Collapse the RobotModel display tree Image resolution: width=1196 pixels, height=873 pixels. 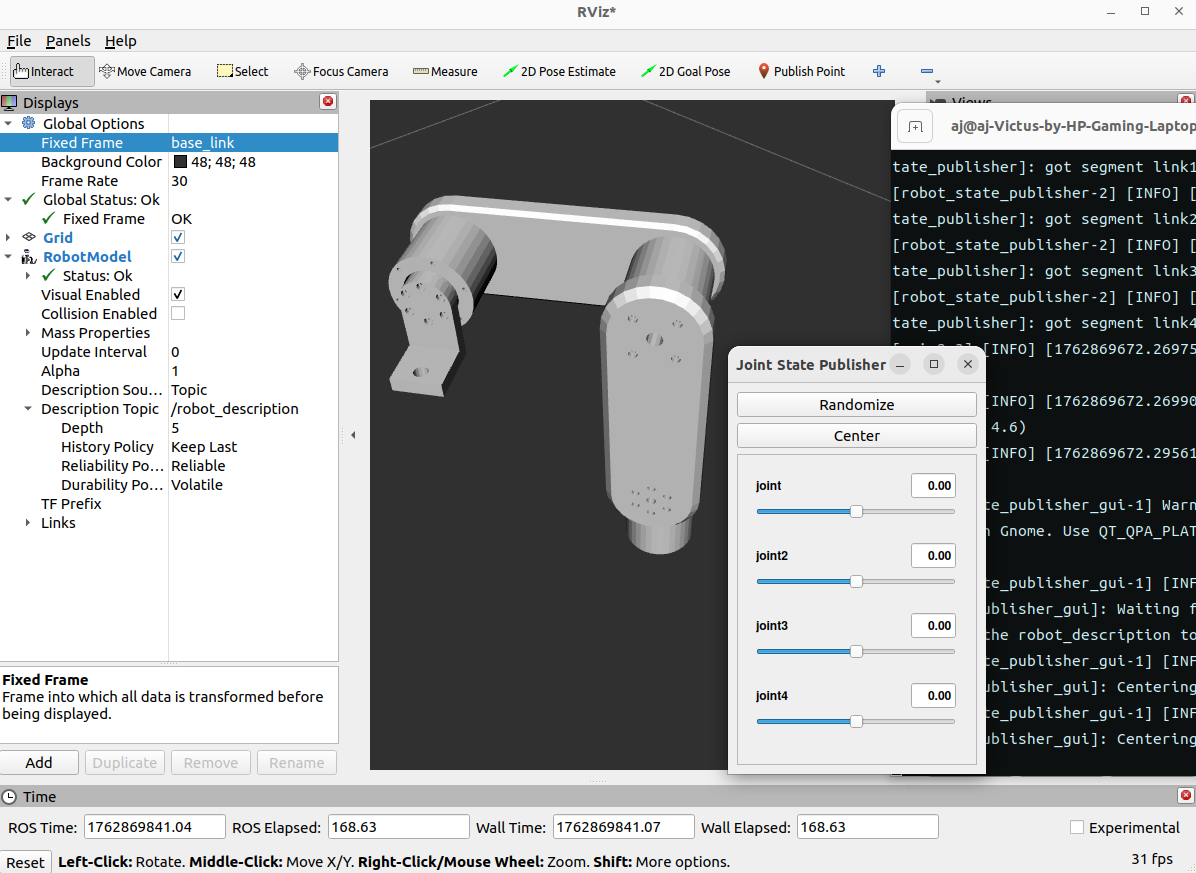click(x=8, y=256)
